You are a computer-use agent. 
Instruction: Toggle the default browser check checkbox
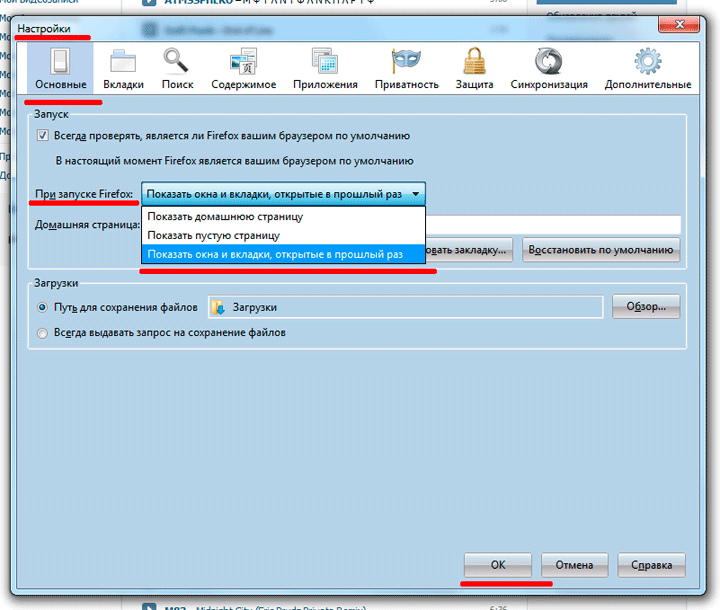[43, 136]
